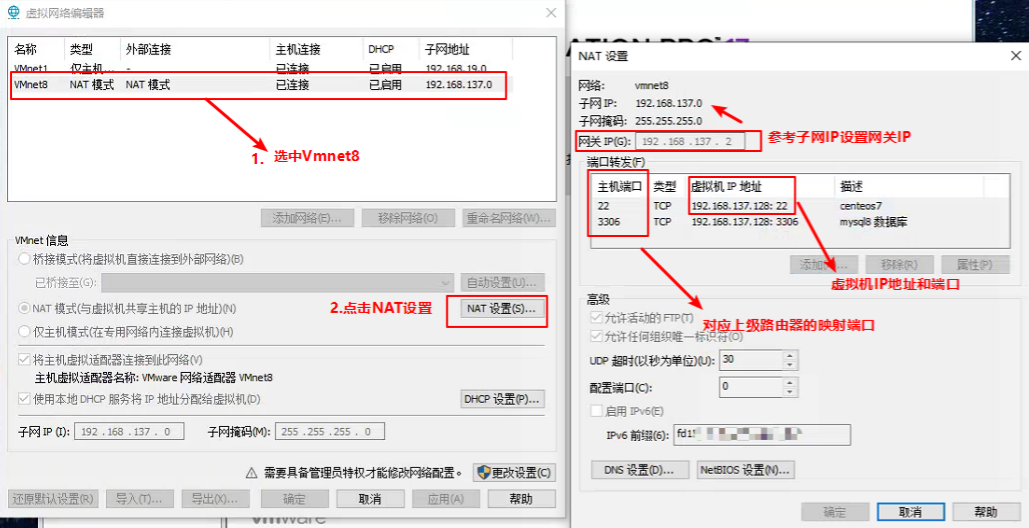Click the UDP 超时 value field
1029x528 pixels.
pyautogui.click(x=751, y=360)
